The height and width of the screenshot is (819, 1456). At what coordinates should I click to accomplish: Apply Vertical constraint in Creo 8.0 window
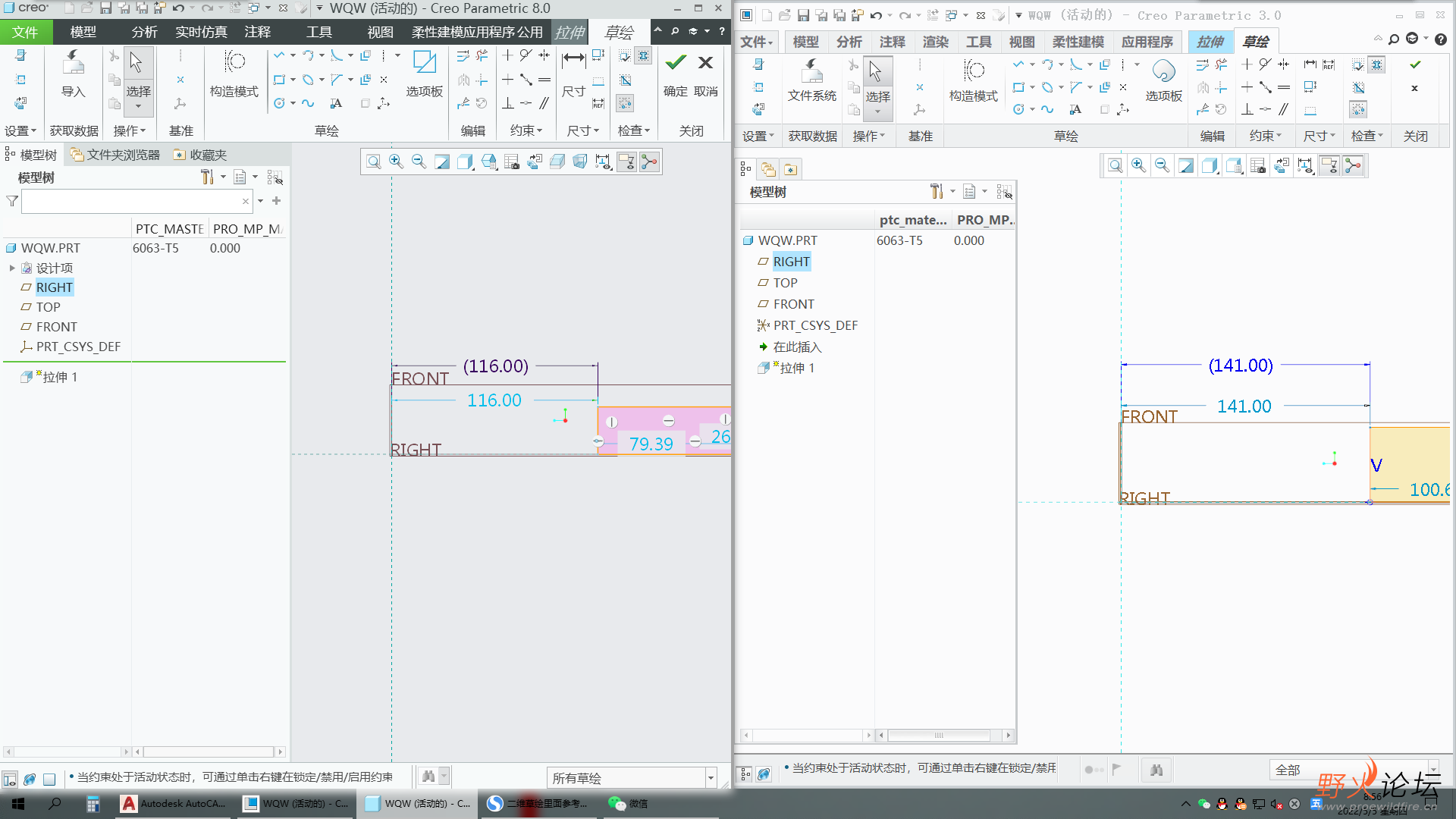coord(507,55)
